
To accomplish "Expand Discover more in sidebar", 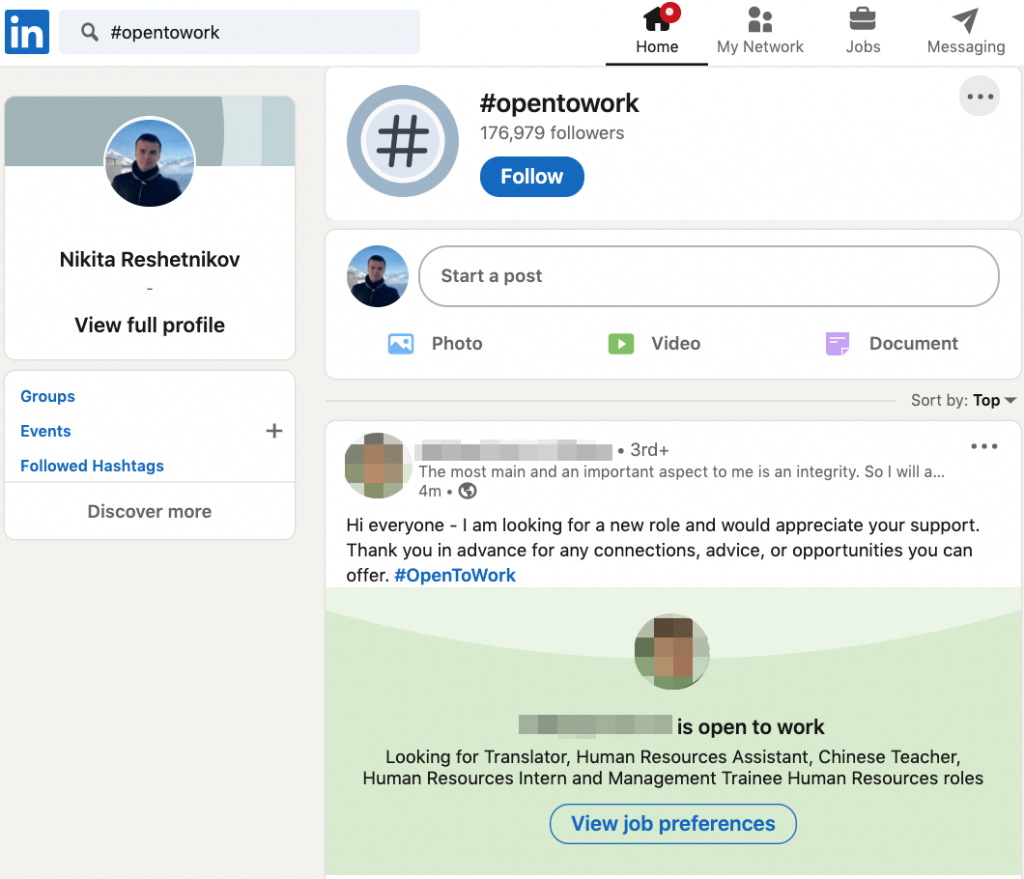I will [150, 512].
